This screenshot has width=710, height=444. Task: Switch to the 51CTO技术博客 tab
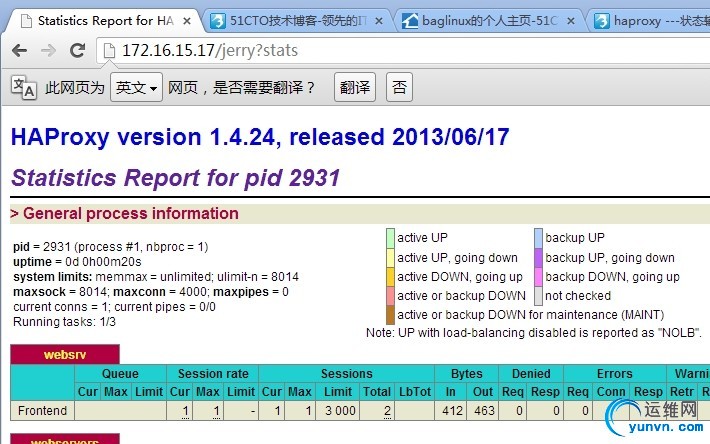298,21
